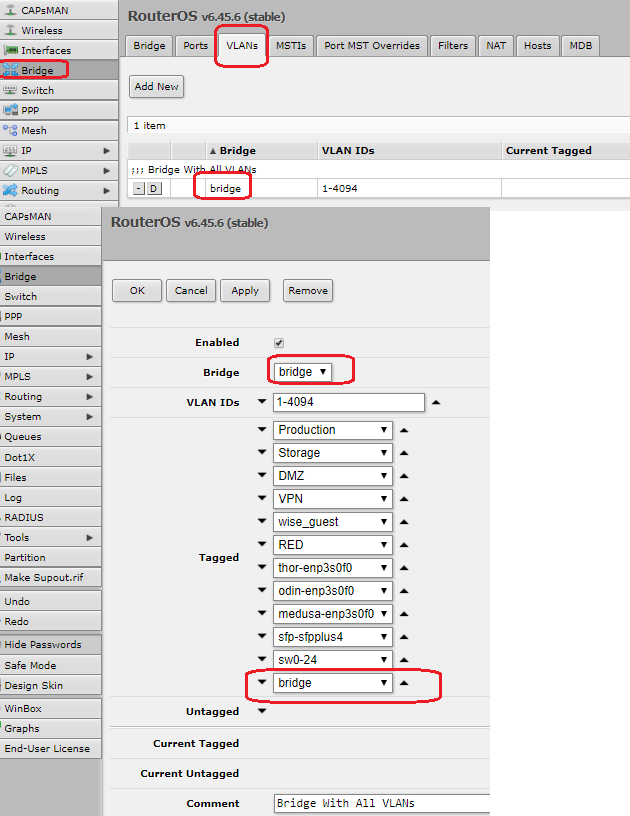Click the minus button in the bridge row
This screenshot has height=816, width=630.
coord(139,188)
